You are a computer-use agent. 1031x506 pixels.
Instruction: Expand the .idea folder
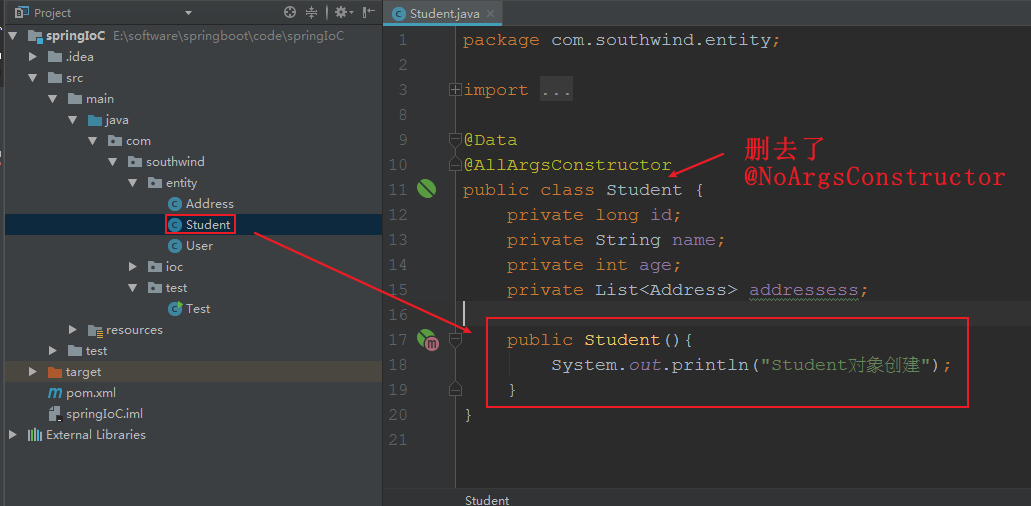[x=33, y=57]
